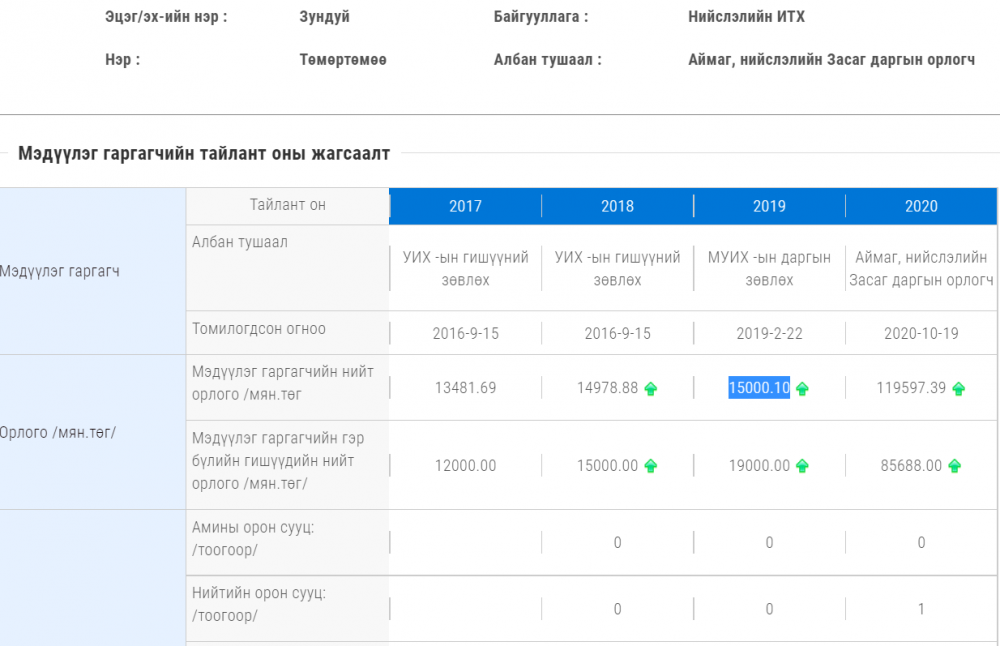The height and width of the screenshot is (646, 1000).
Task: Click the 2020-10-19 appointment date
Action: [x=921, y=333]
